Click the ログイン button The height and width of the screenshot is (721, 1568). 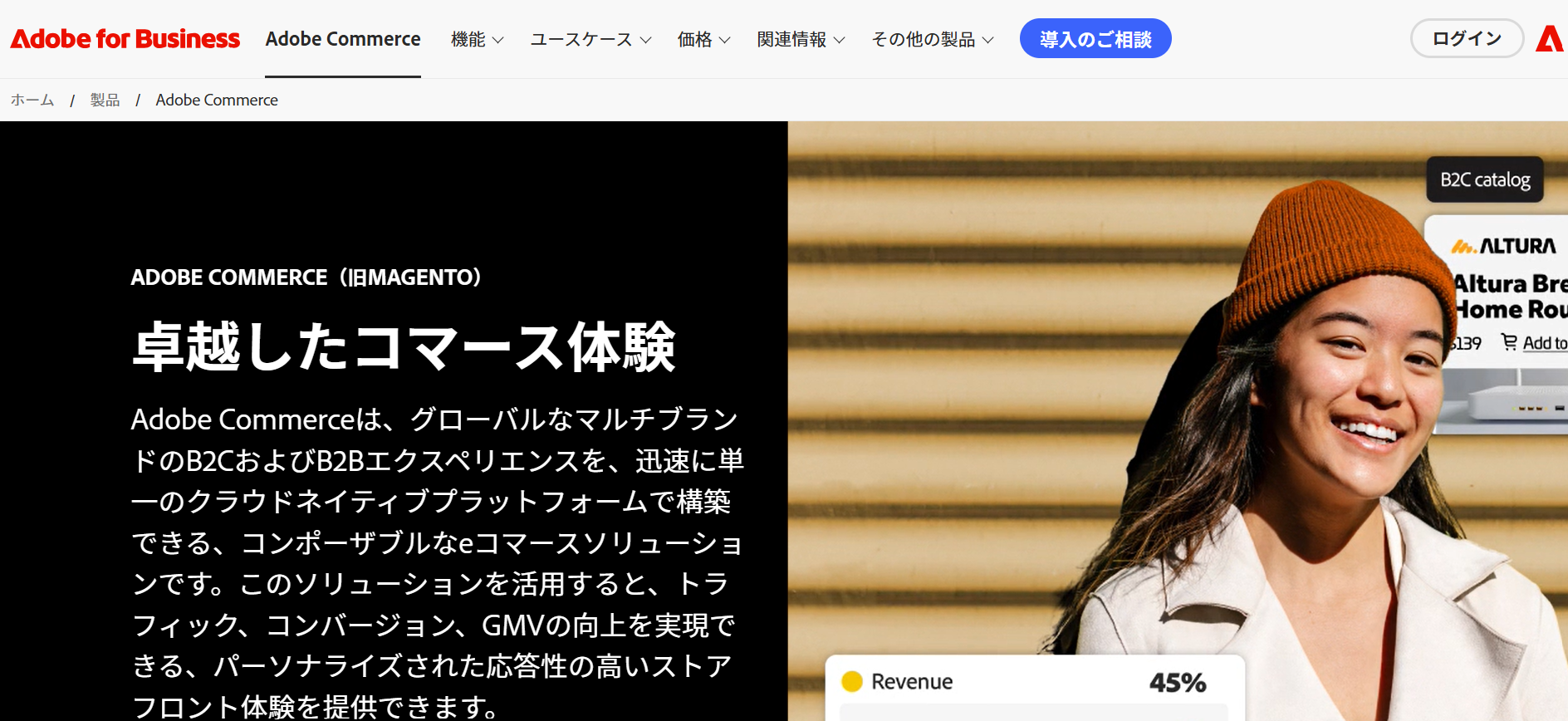(1467, 38)
